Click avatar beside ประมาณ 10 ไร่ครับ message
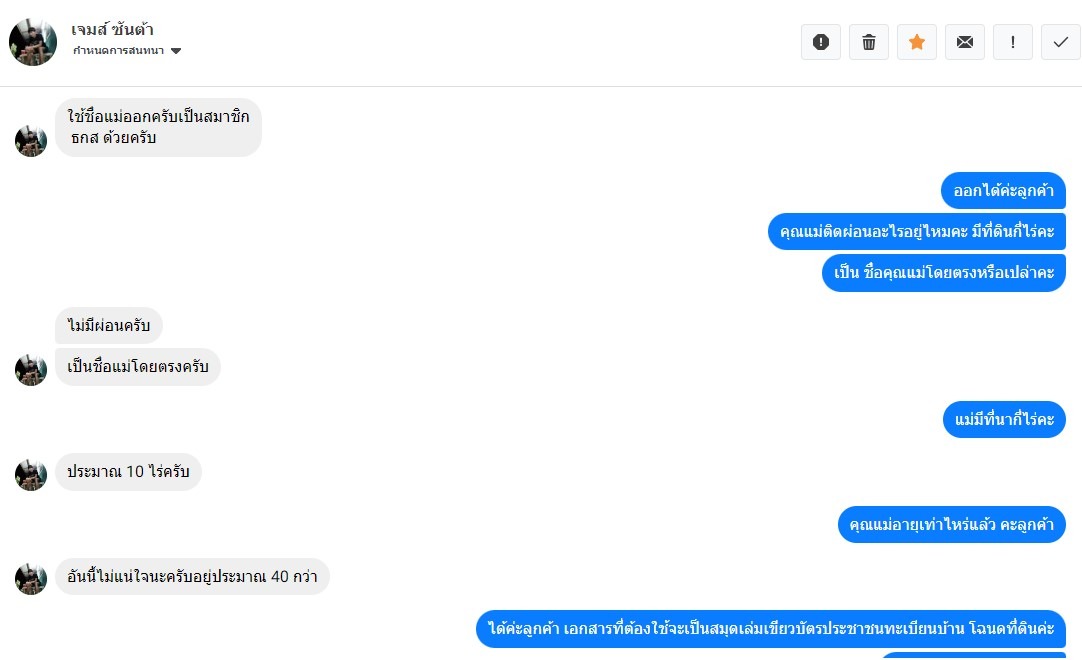This screenshot has height=660, width=1082. (31, 474)
